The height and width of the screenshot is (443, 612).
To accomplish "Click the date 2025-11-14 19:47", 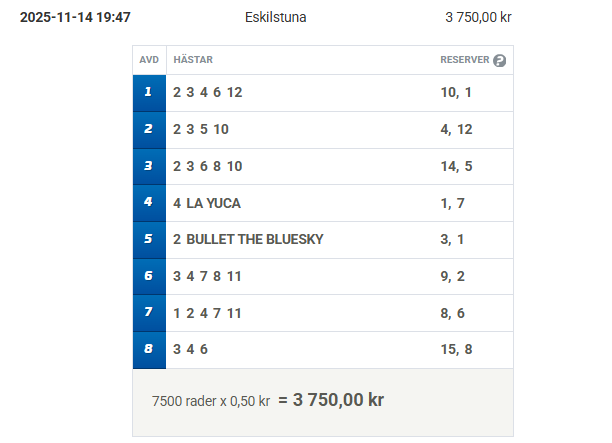I will point(75,18).
